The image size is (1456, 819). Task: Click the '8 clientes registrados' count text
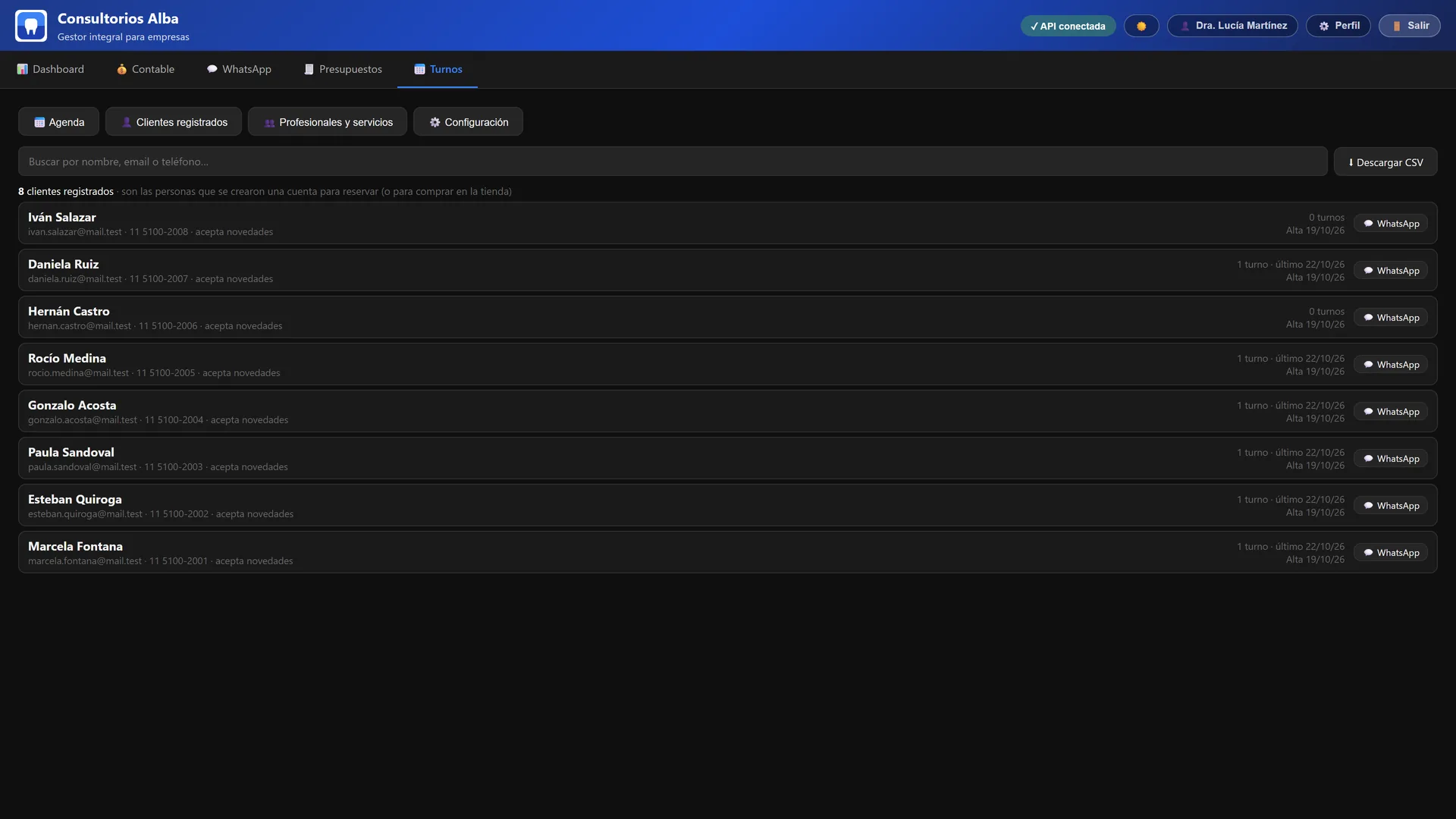pyautogui.click(x=66, y=192)
